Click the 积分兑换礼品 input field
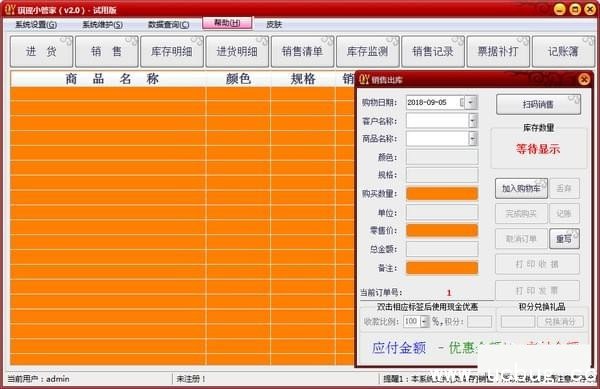 518,322
